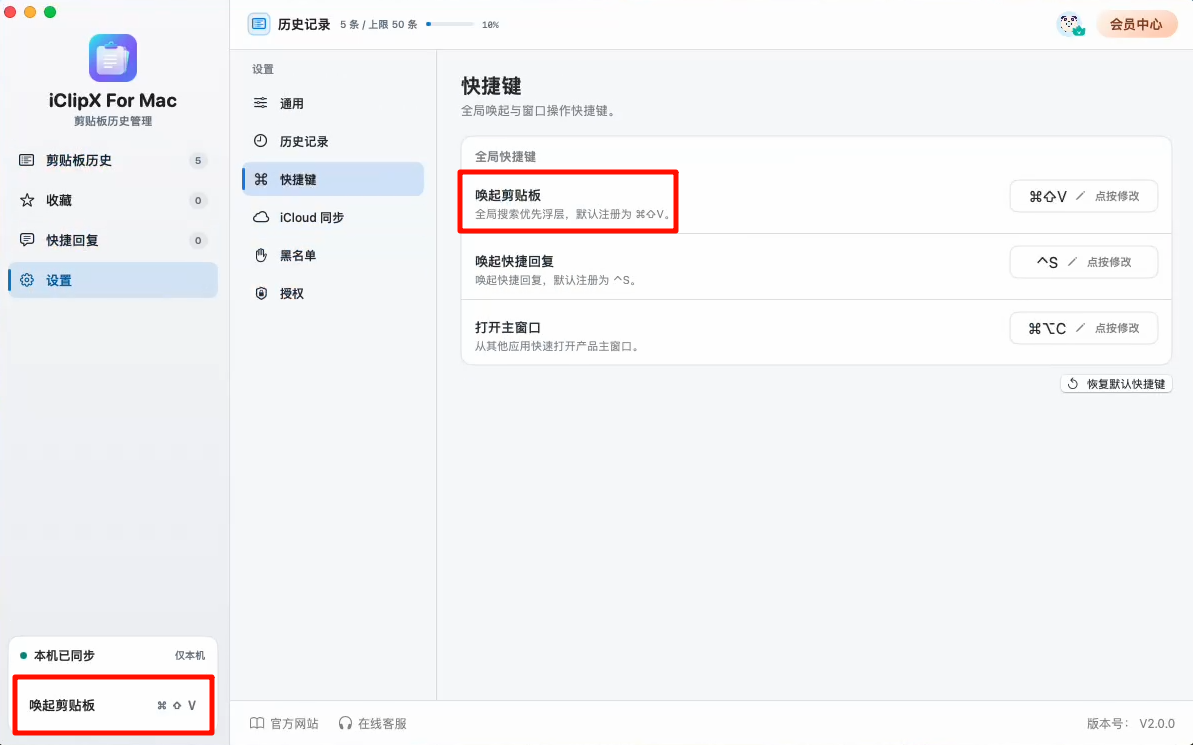This screenshot has width=1193, height=745.
Task: Click the 唤起快捷回复 row title
Action: coord(514,261)
